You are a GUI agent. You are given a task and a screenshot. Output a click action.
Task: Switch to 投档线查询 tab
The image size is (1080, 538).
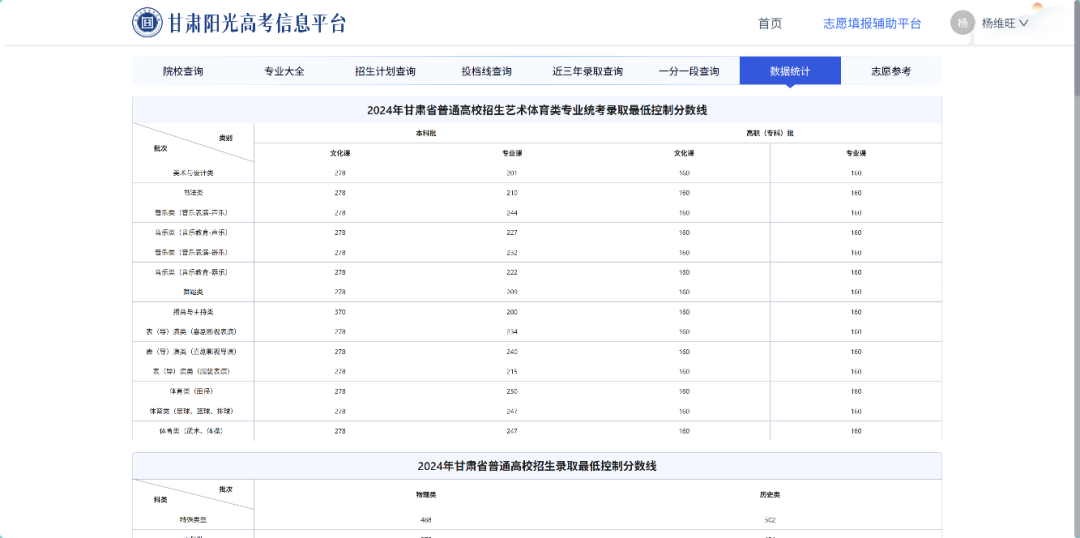pos(486,71)
